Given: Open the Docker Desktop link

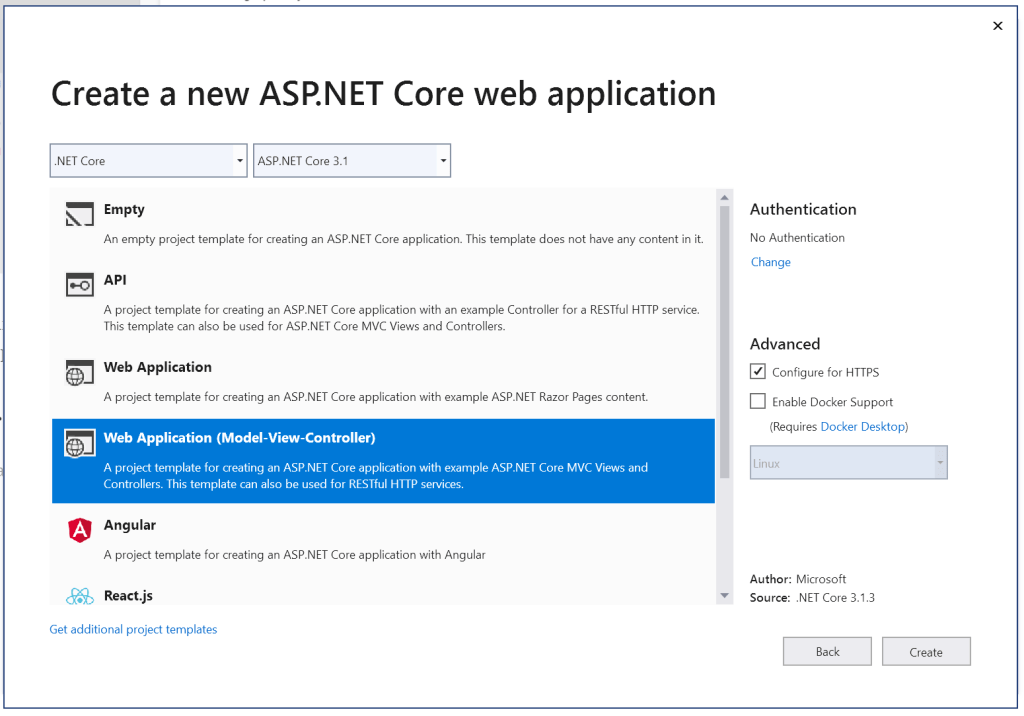Looking at the screenshot, I should tap(863, 426).
